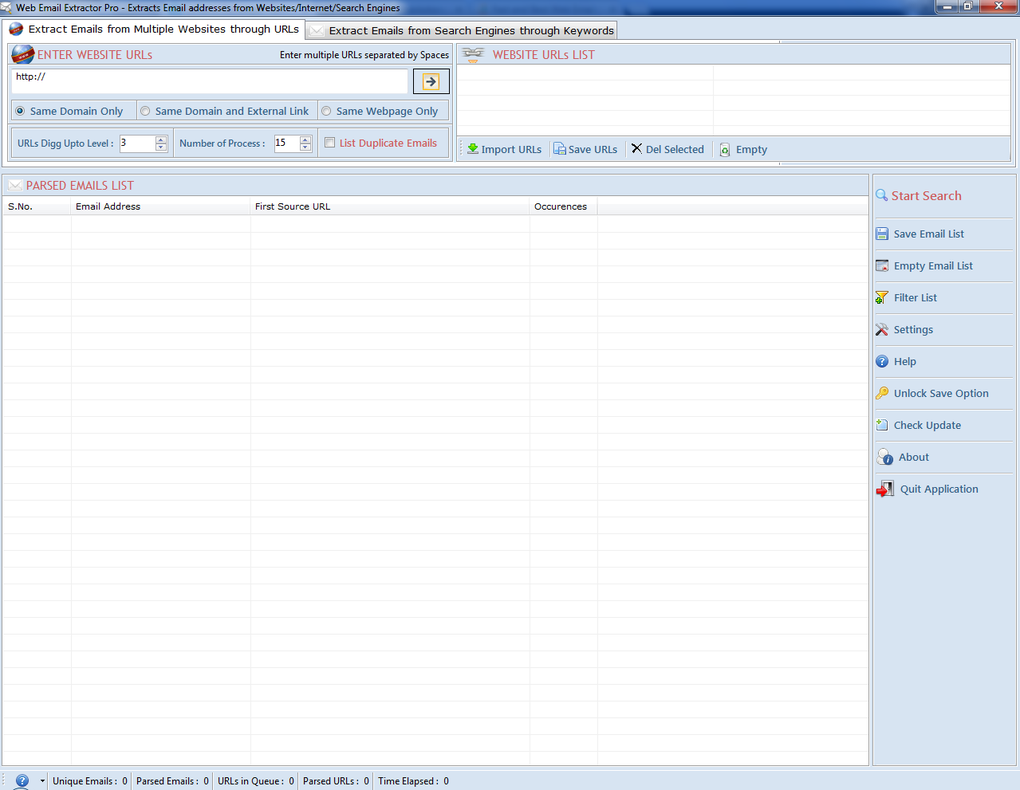
Task: Click the globe icon beside ENTER WEBSITE URLs
Action: point(23,55)
